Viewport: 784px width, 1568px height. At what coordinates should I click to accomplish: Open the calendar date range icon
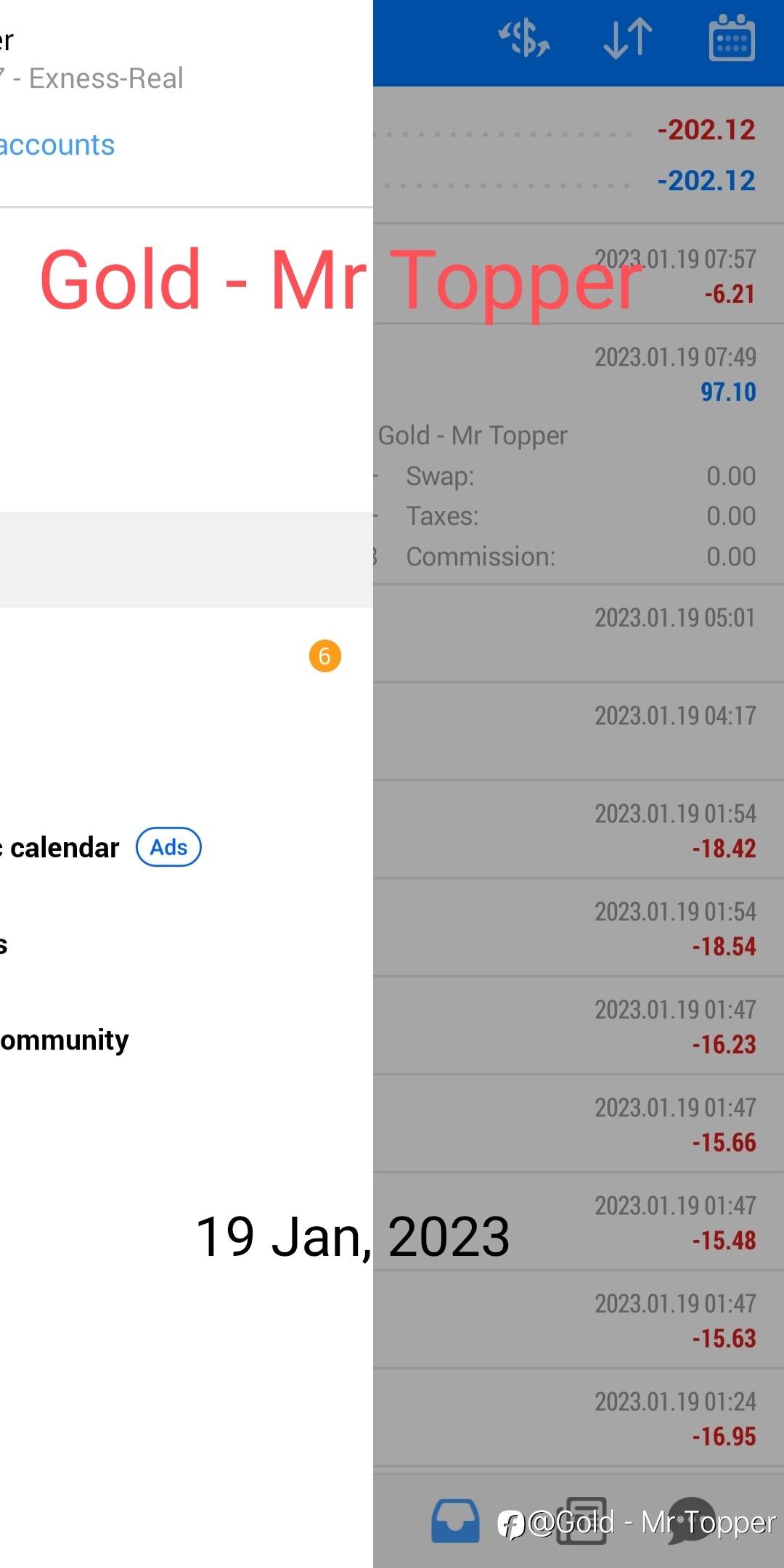(731, 38)
